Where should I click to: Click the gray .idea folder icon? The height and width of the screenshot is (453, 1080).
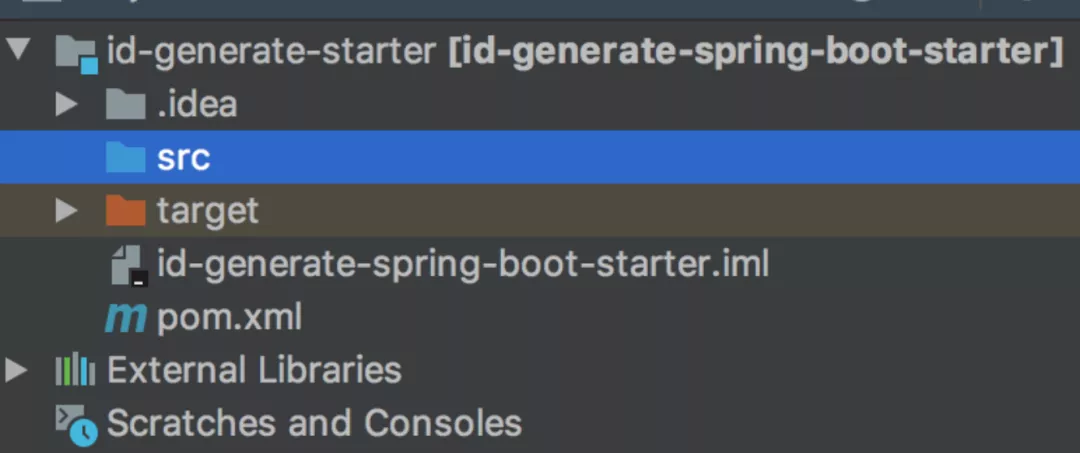(125, 104)
